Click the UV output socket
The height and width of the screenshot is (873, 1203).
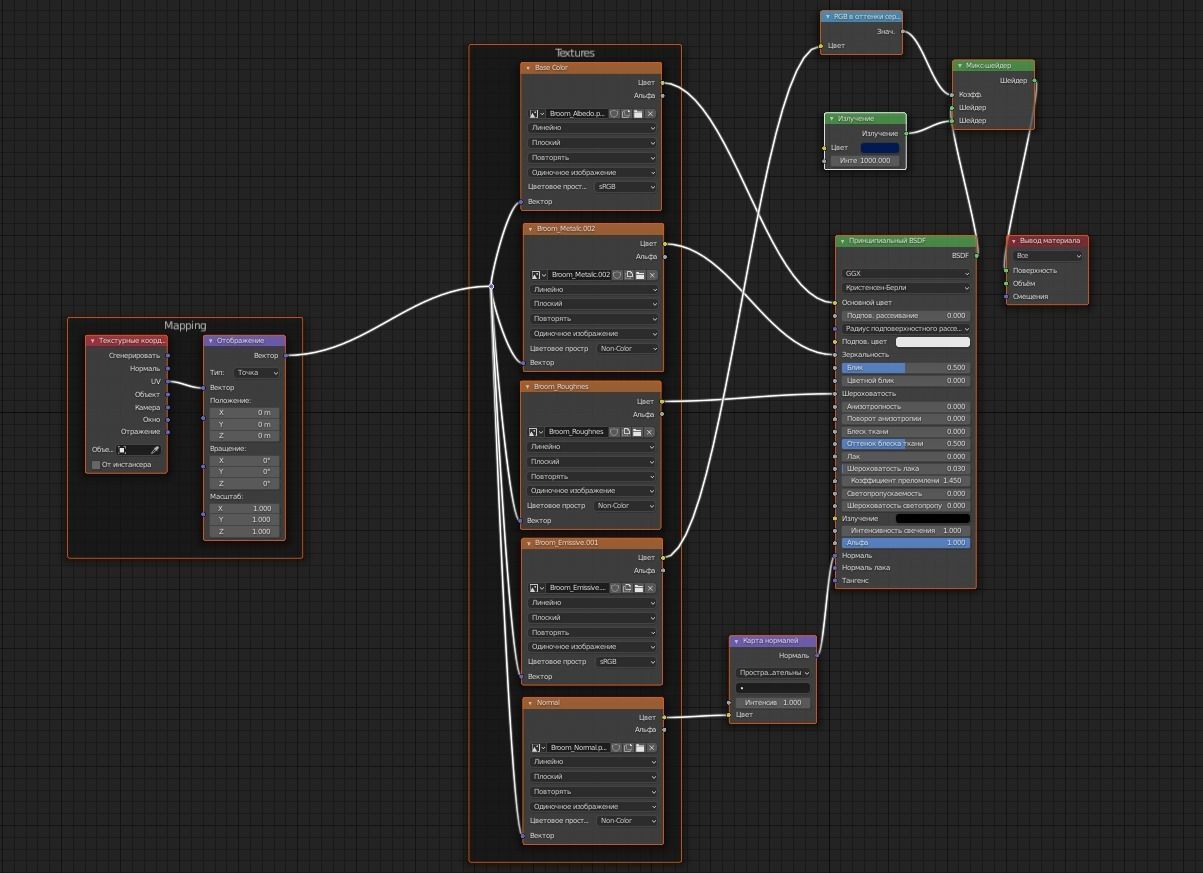pyautogui.click(x=167, y=381)
